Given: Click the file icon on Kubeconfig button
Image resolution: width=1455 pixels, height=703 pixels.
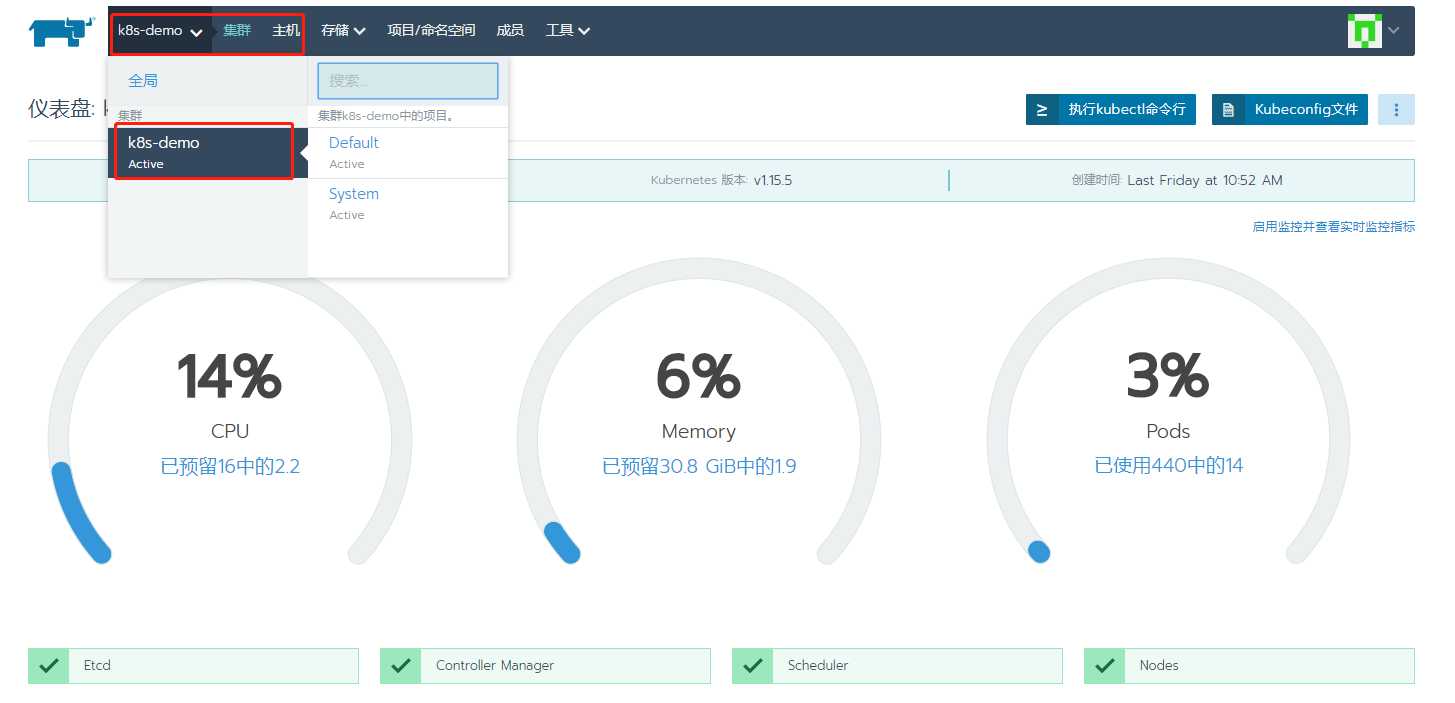Looking at the screenshot, I should [x=1228, y=110].
